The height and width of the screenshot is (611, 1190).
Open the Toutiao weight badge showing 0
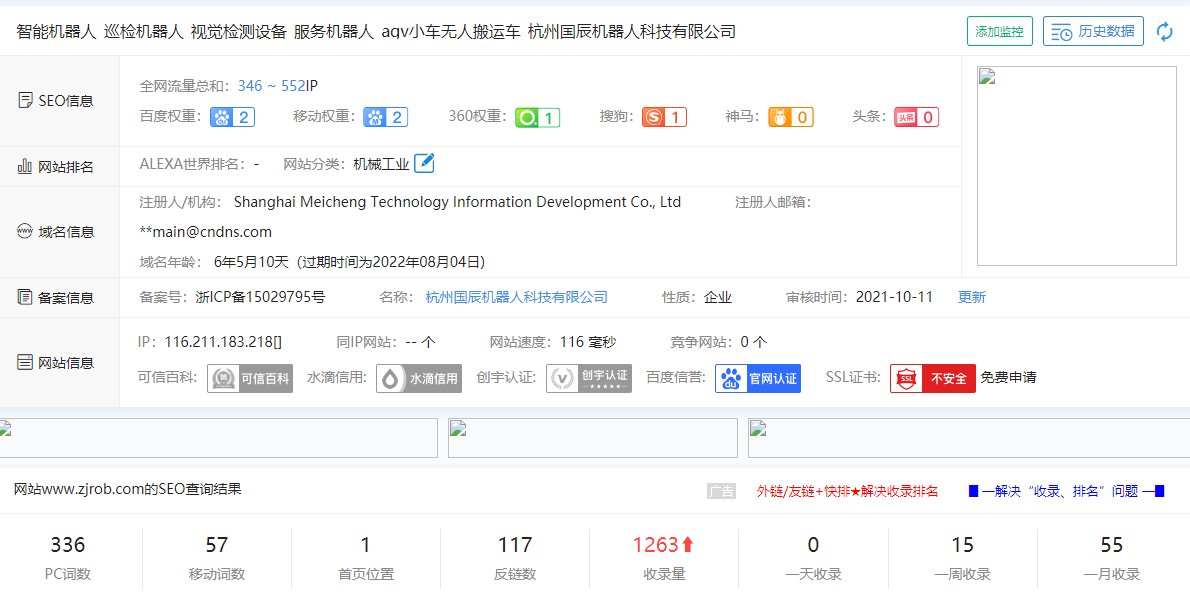(916, 117)
